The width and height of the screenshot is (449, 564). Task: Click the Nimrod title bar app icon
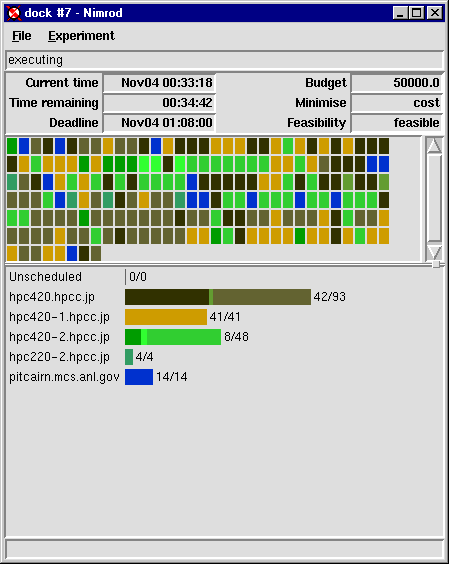coord(14,13)
